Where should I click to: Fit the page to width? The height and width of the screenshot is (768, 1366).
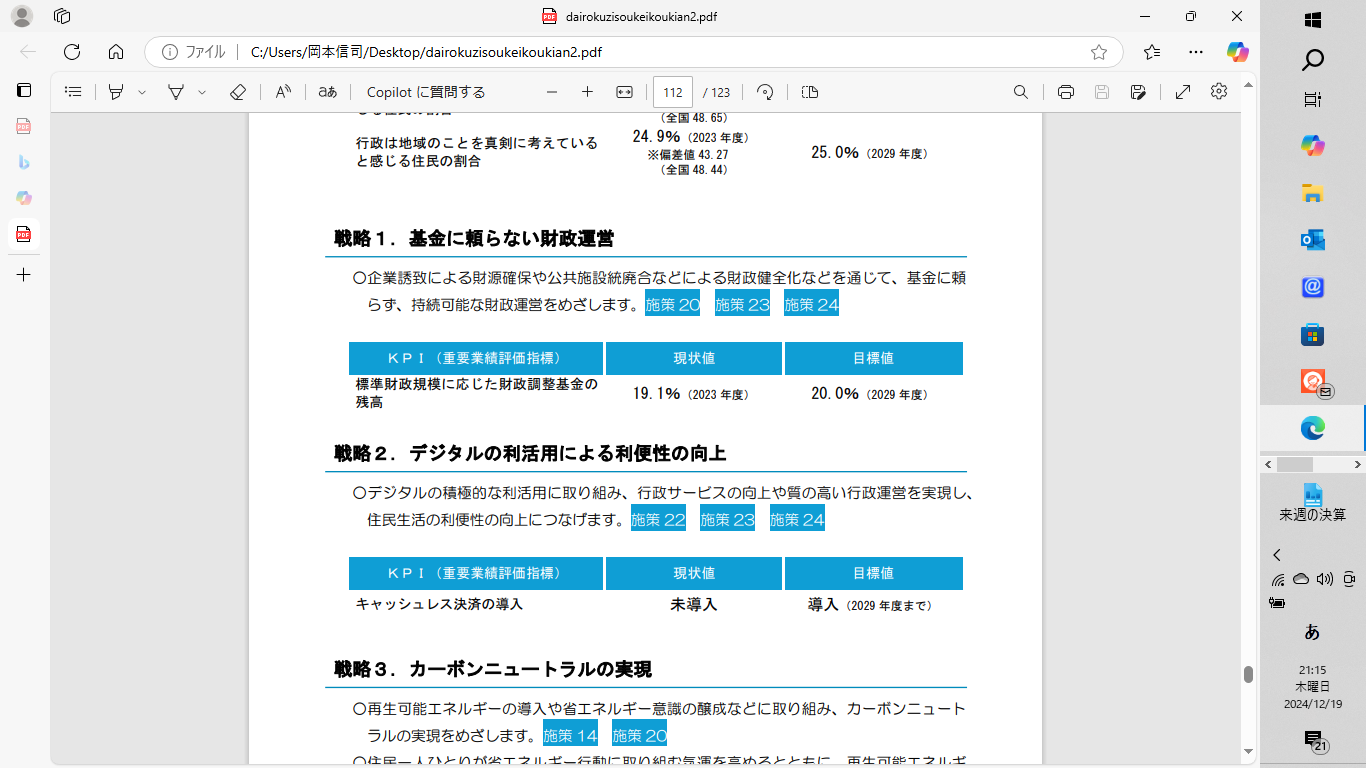[x=623, y=91]
